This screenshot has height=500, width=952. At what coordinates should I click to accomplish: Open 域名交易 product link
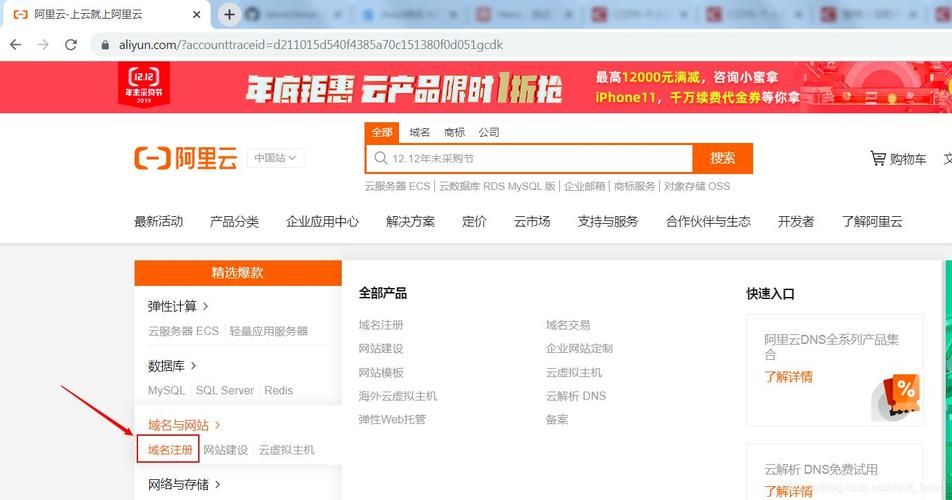point(568,325)
